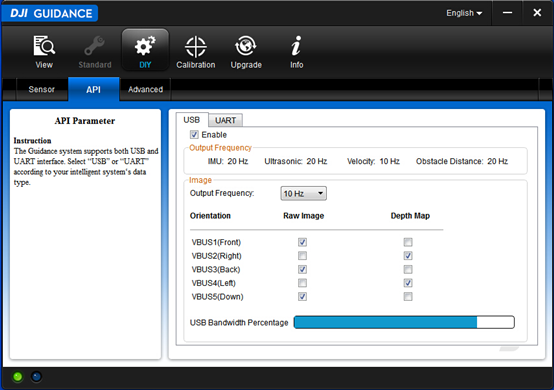This screenshot has width=554, height=390.
Task: Click the DJI GUIDANCE logo
Action: 50,13
